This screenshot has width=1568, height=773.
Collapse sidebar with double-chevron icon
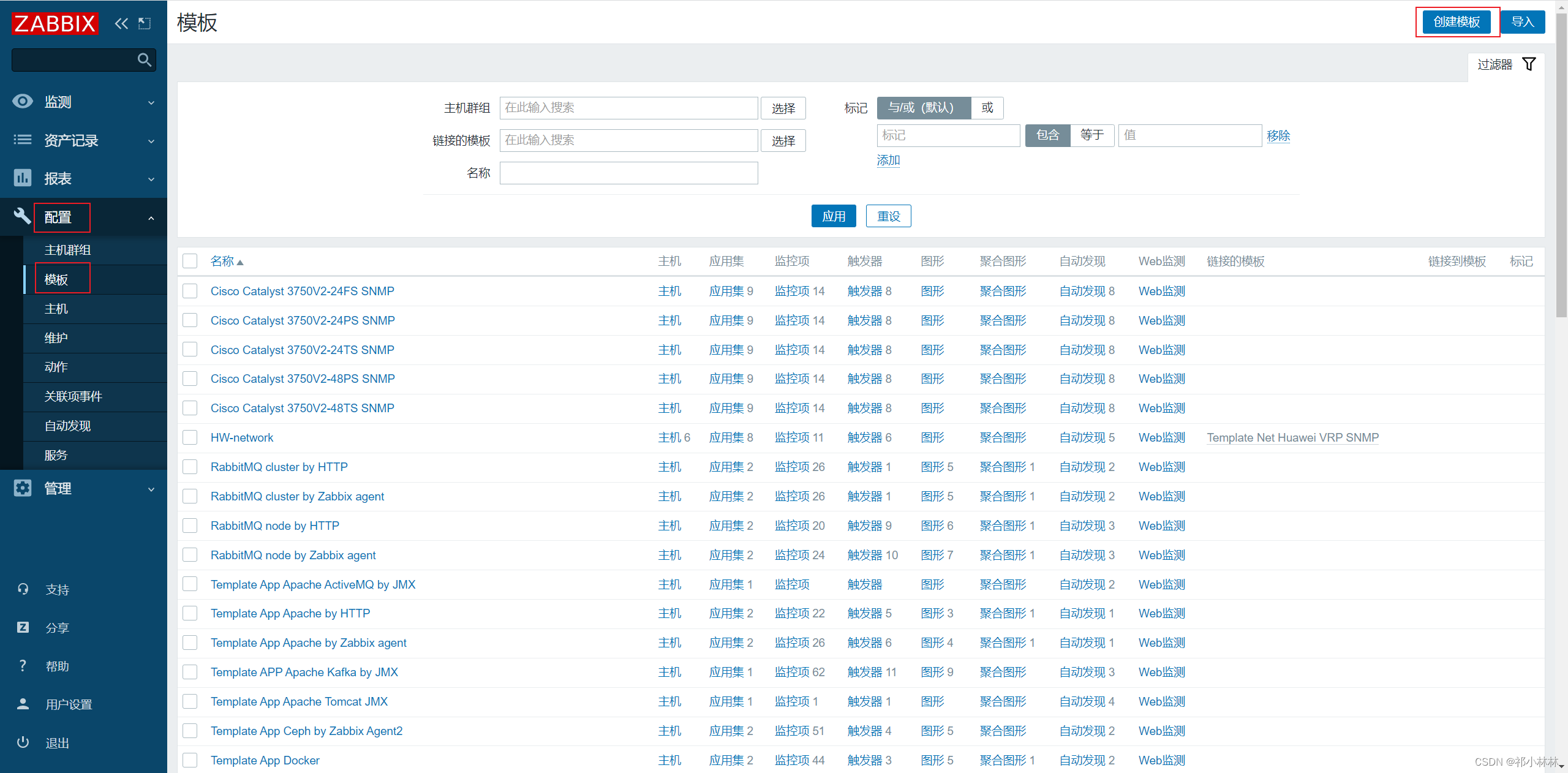(121, 23)
